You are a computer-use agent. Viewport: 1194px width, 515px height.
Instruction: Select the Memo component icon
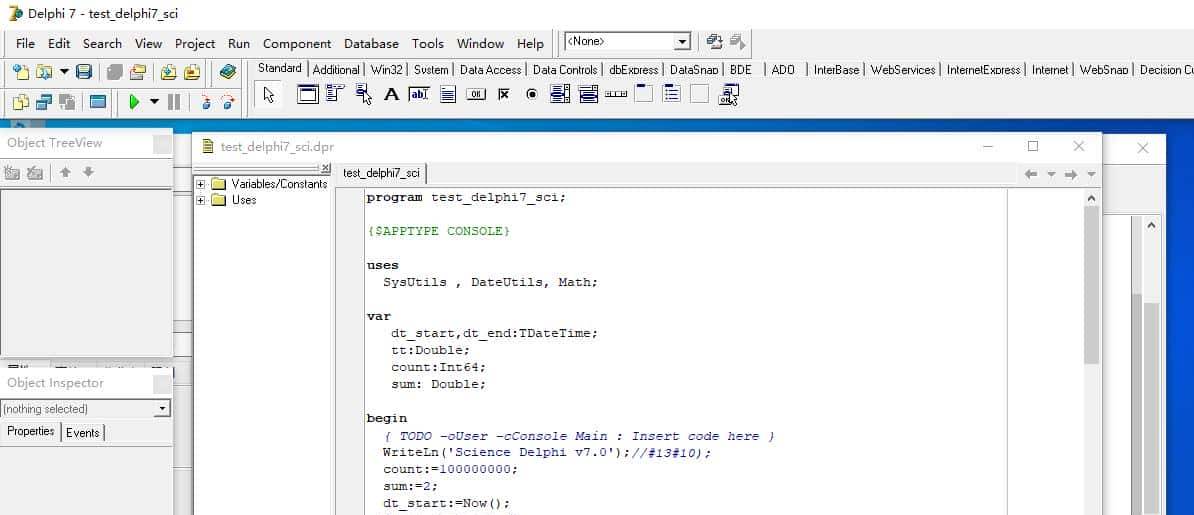(448, 94)
